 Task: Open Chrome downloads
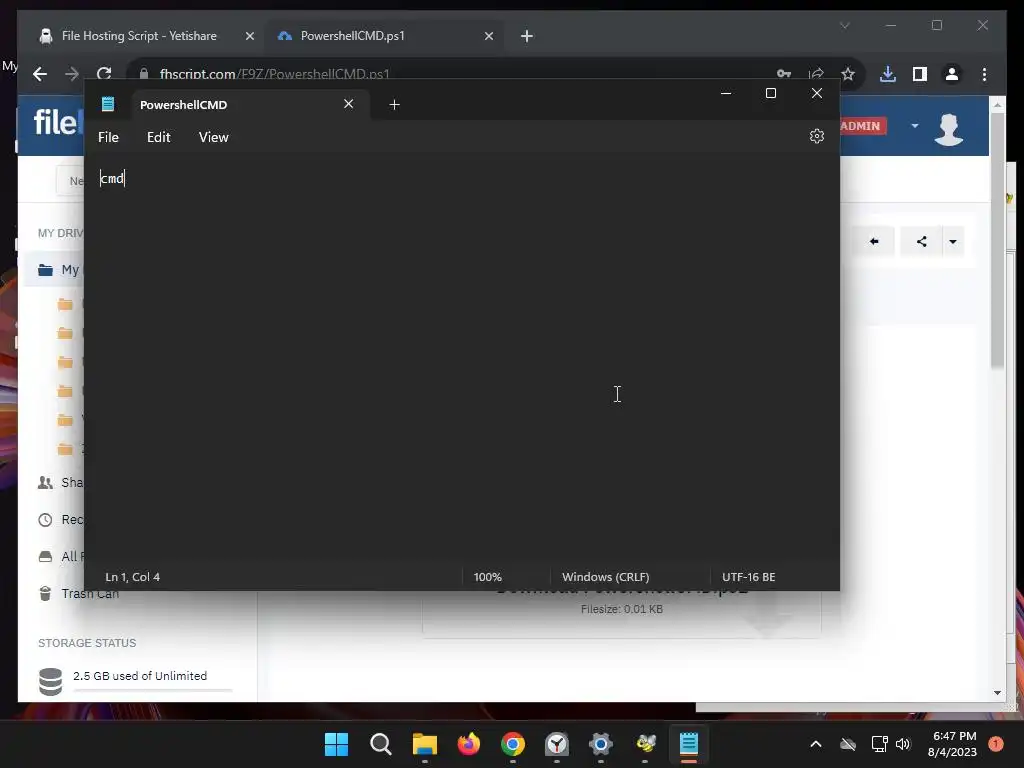click(888, 74)
